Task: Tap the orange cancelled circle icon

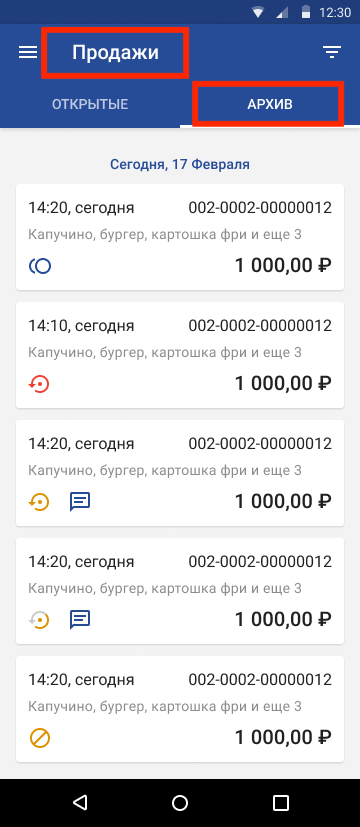Action: pyautogui.click(x=40, y=738)
